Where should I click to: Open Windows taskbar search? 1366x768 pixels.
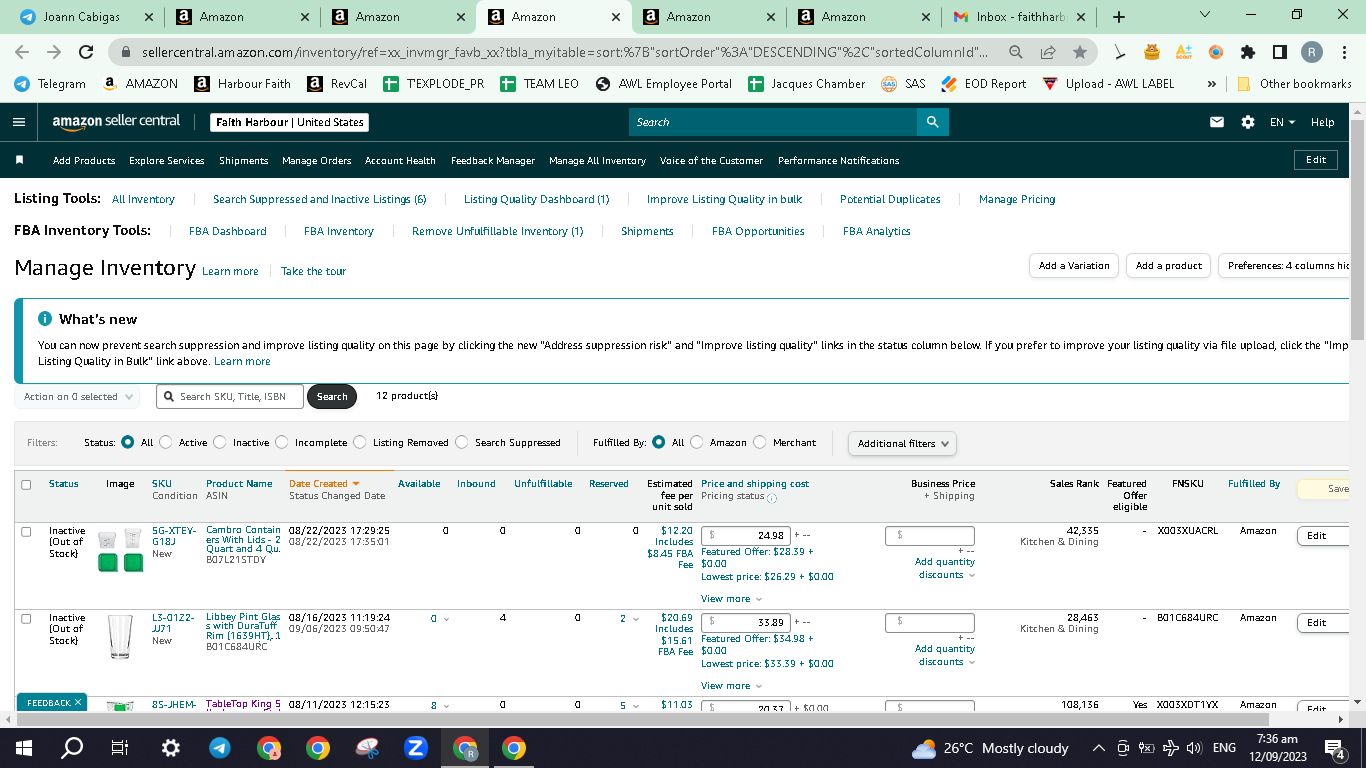[72, 748]
